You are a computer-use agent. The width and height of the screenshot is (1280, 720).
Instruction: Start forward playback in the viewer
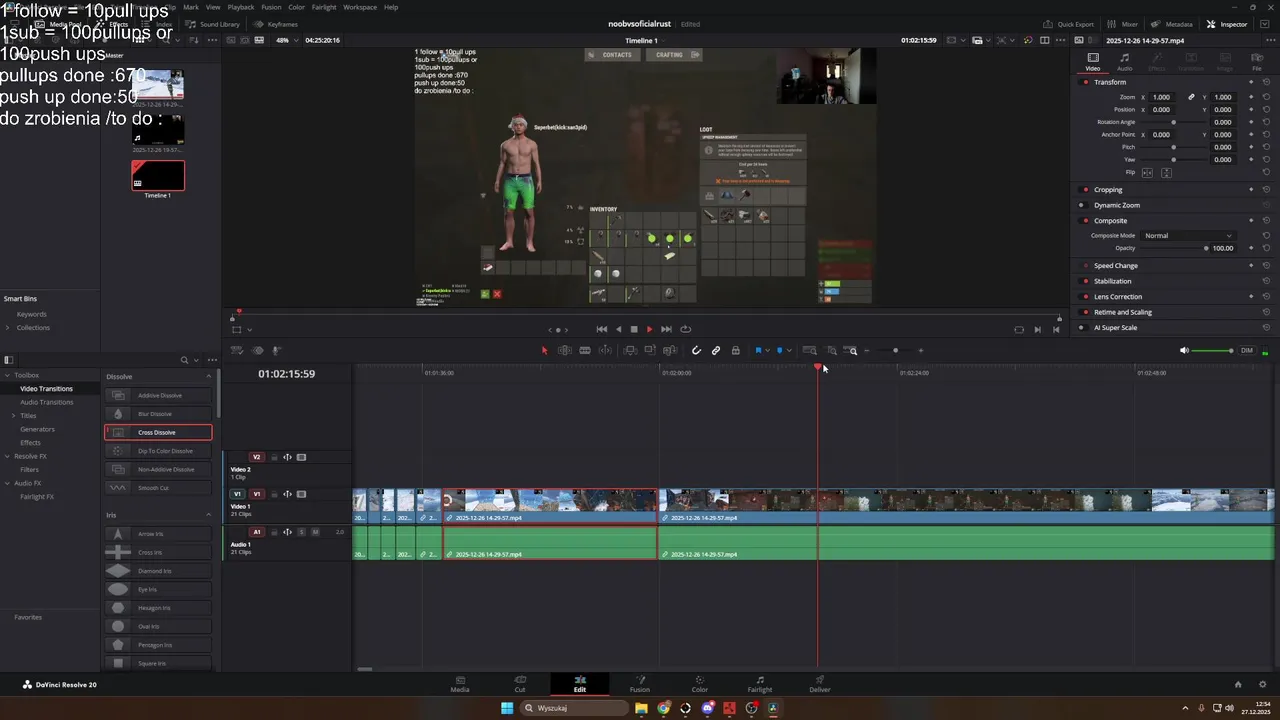(649, 329)
